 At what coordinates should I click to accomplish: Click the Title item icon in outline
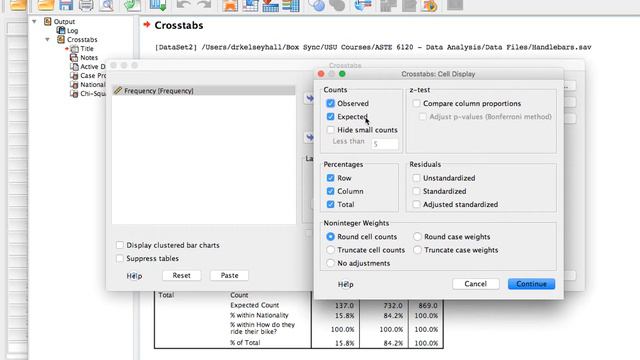click(74, 49)
